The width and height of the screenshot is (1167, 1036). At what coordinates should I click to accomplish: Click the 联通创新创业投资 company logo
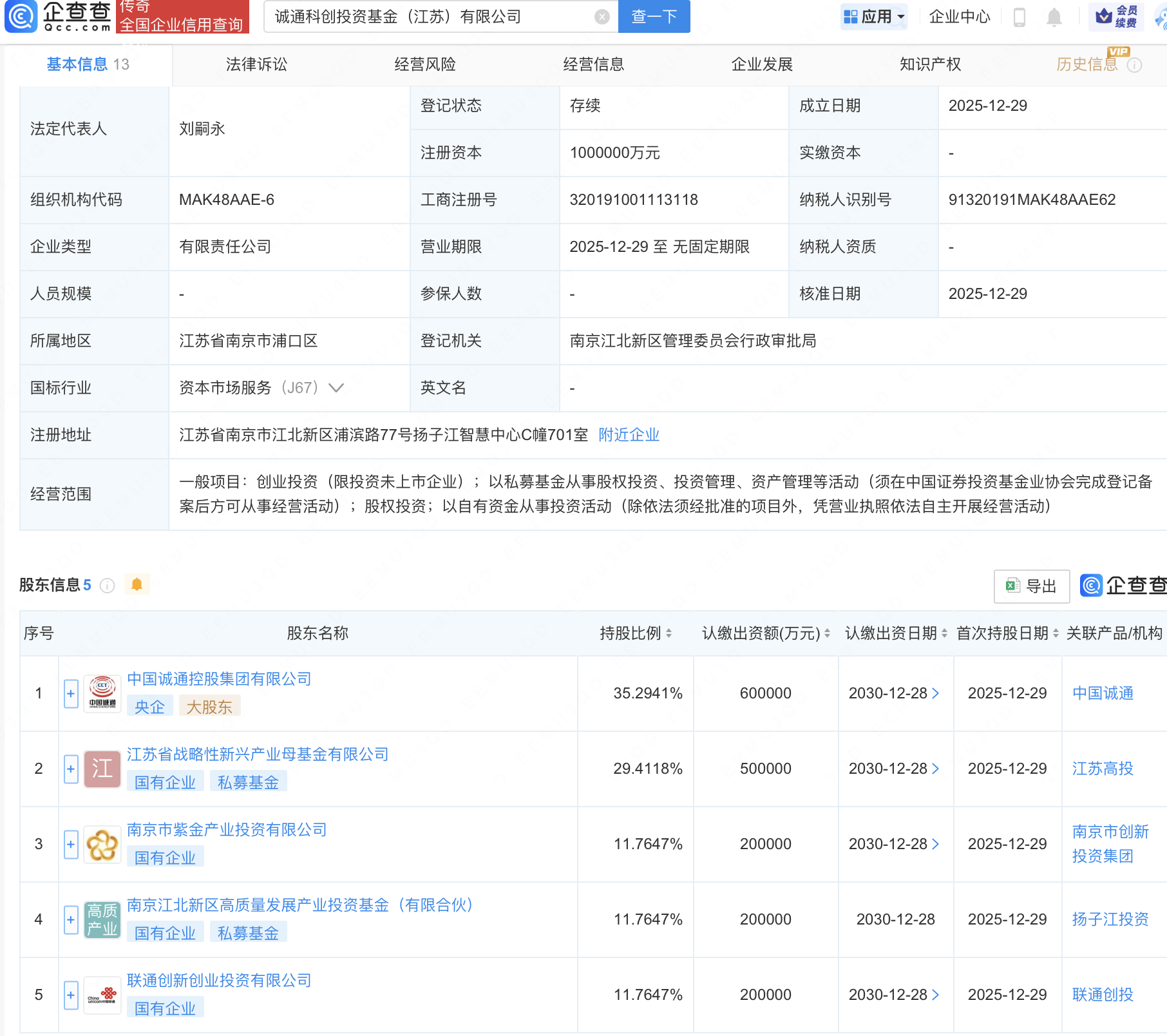pyautogui.click(x=102, y=995)
